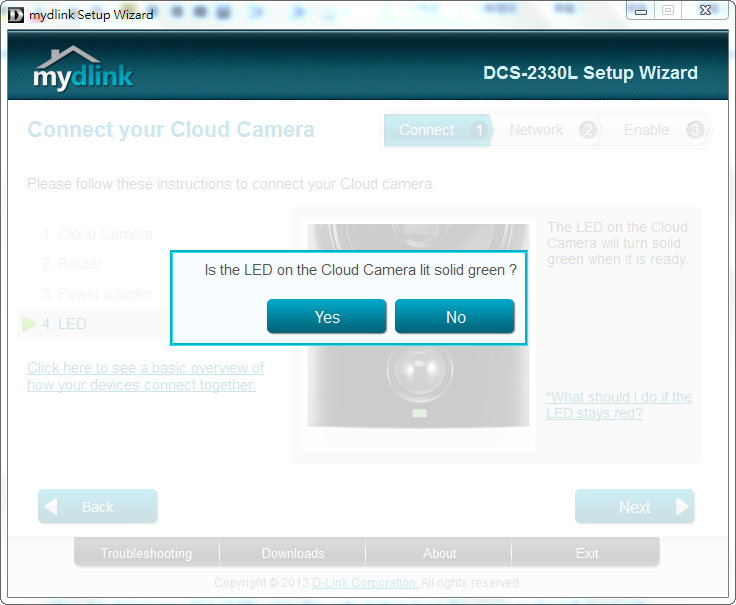Click Exit in the bottom bar
Viewport: 736px width, 605px height.
tap(587, 553)
